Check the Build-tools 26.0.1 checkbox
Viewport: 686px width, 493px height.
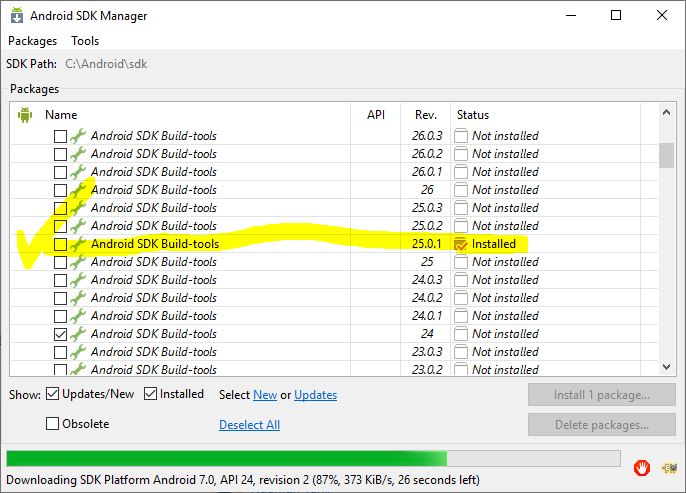pyautogui.click(x=60, y=172)
